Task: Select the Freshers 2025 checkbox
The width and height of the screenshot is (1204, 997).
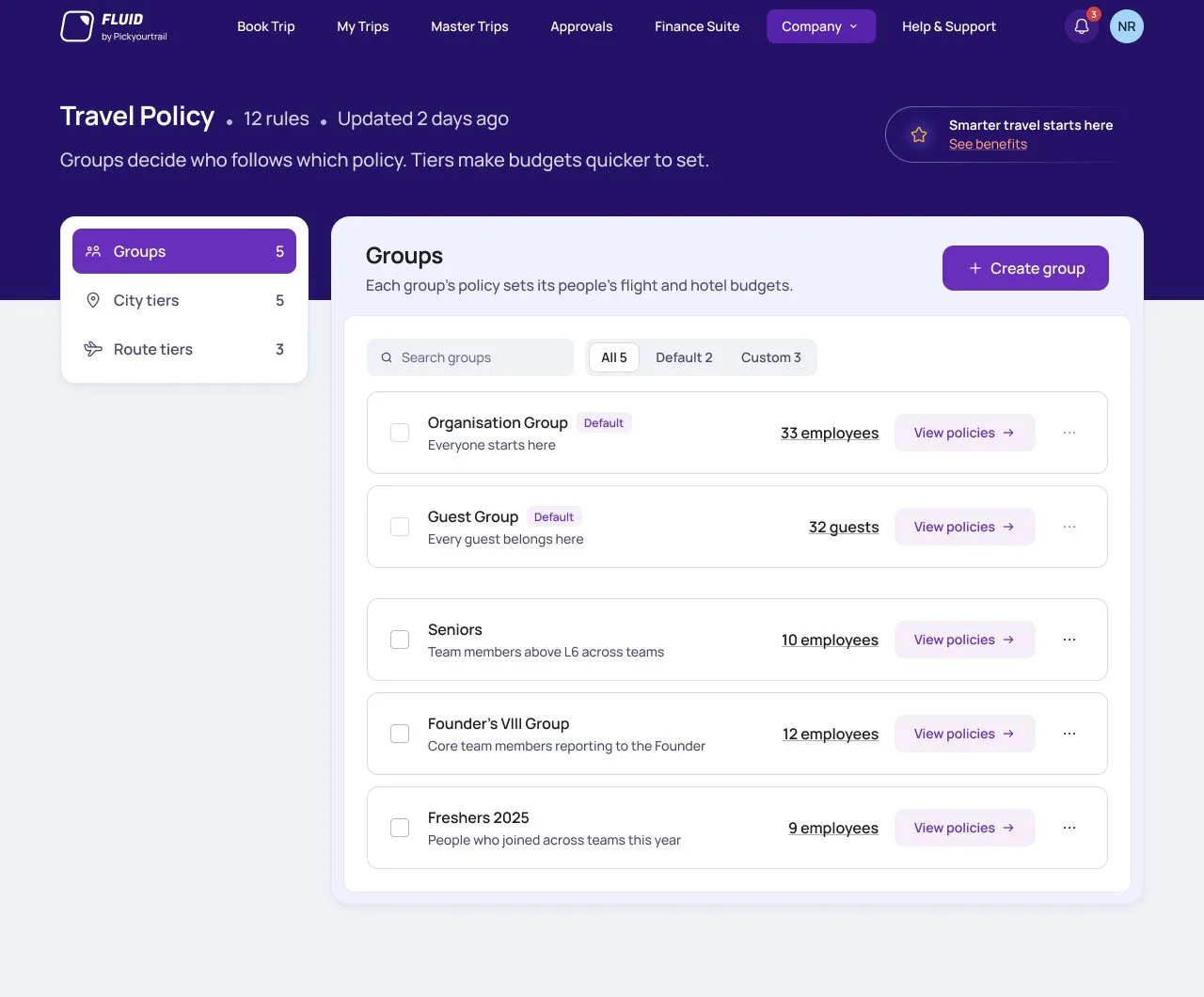Action: (400, 828)
